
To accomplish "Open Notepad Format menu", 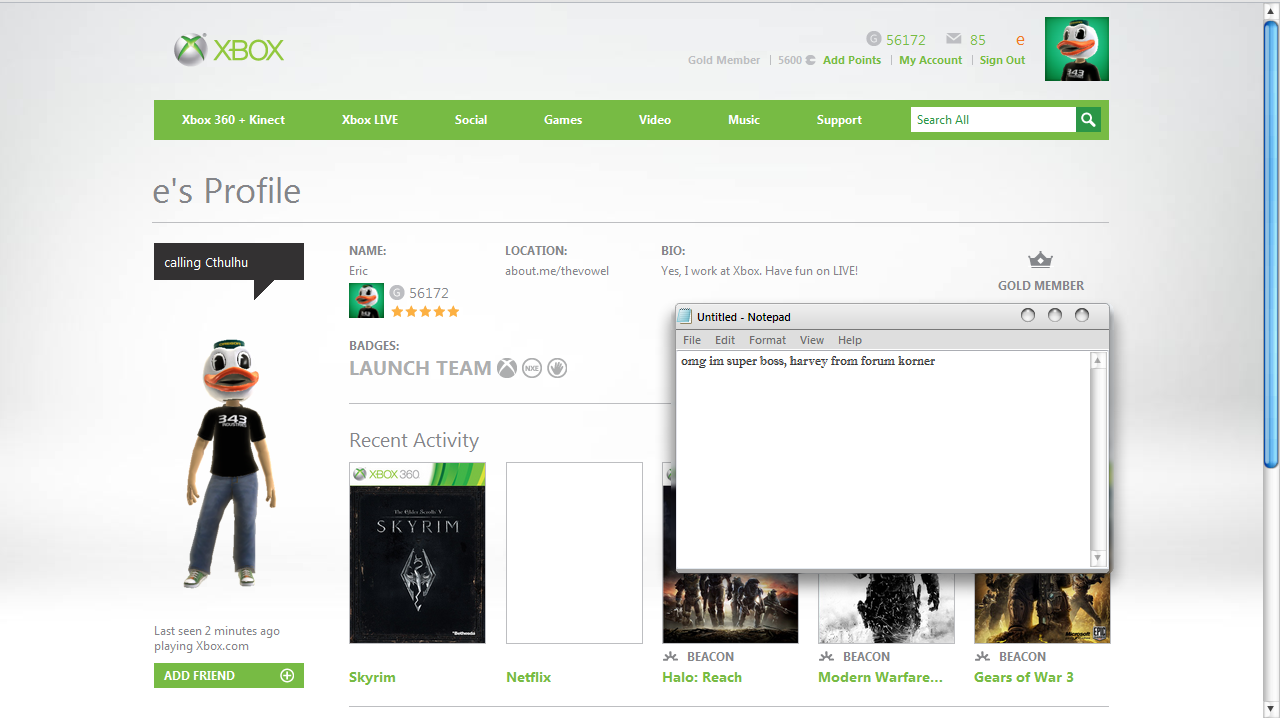I will click(768, 340).
